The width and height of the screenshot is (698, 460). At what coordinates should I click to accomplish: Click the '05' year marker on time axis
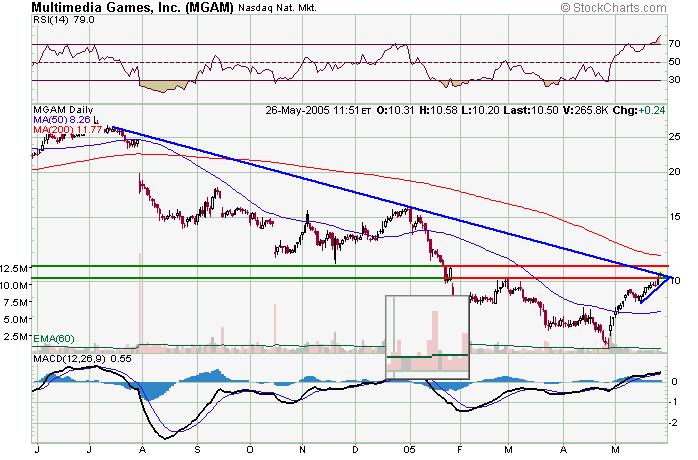(x=410, y=450)
